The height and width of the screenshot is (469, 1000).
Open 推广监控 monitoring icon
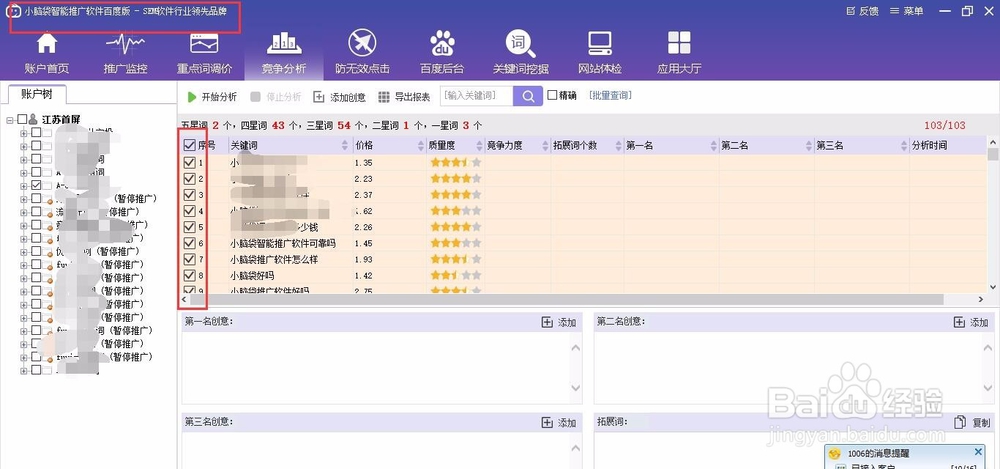coord(125,44)
